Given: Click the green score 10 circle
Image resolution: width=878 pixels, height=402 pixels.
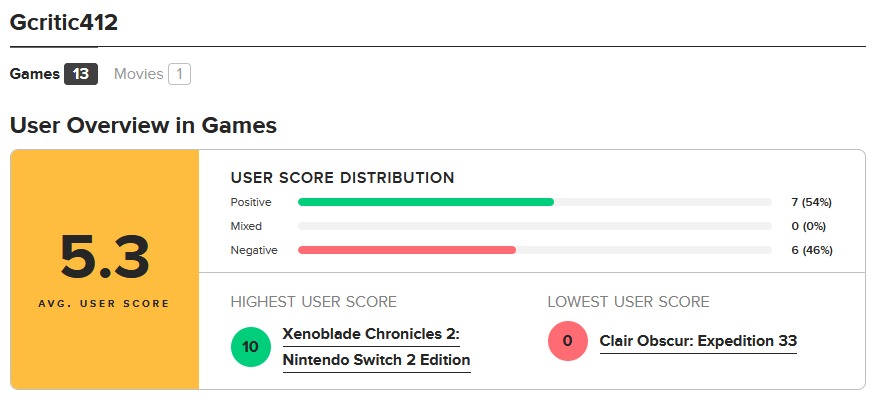Looking at the screenshot, I should pos(251,347).
